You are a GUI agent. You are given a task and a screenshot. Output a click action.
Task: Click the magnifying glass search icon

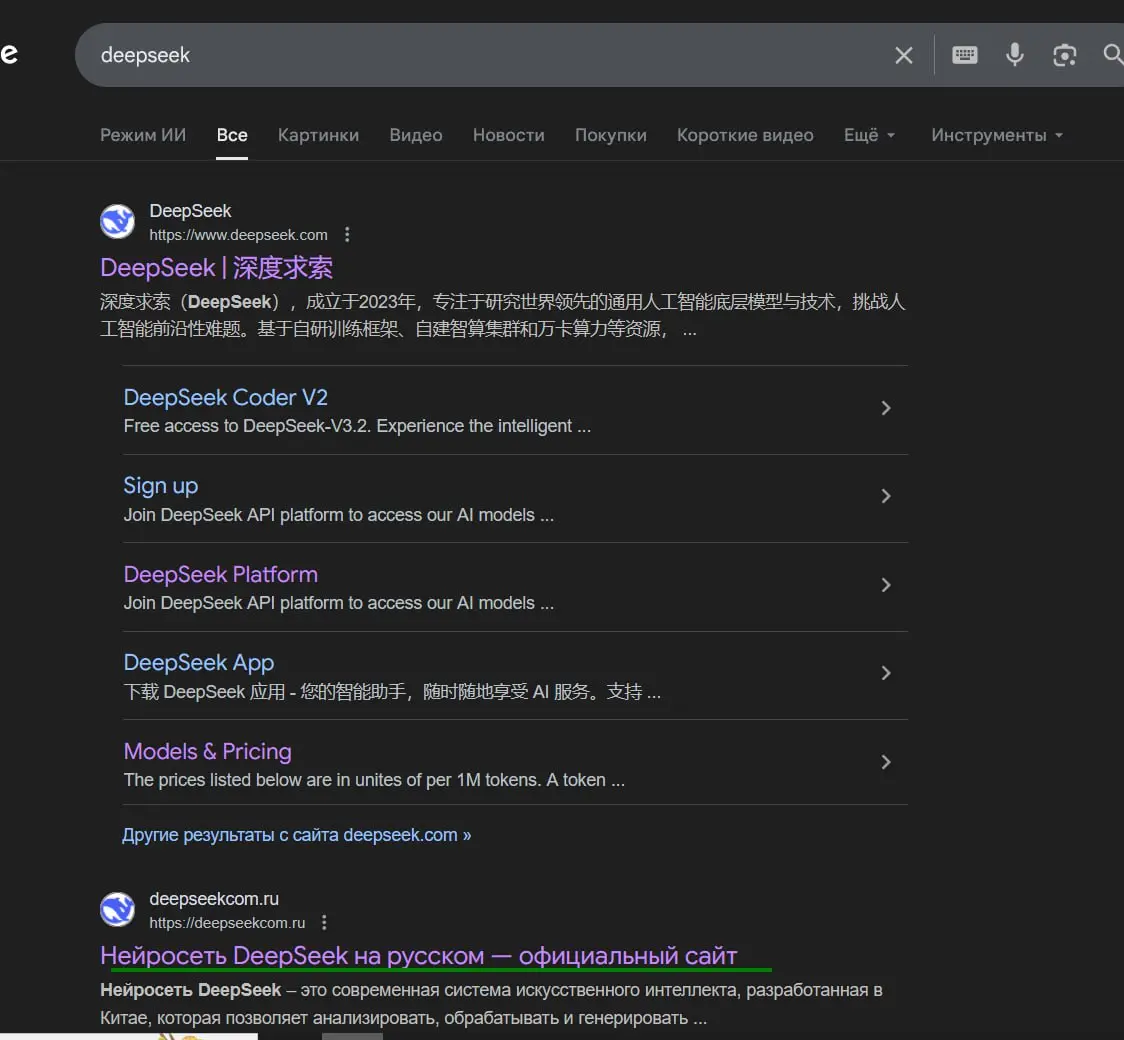1113,54
